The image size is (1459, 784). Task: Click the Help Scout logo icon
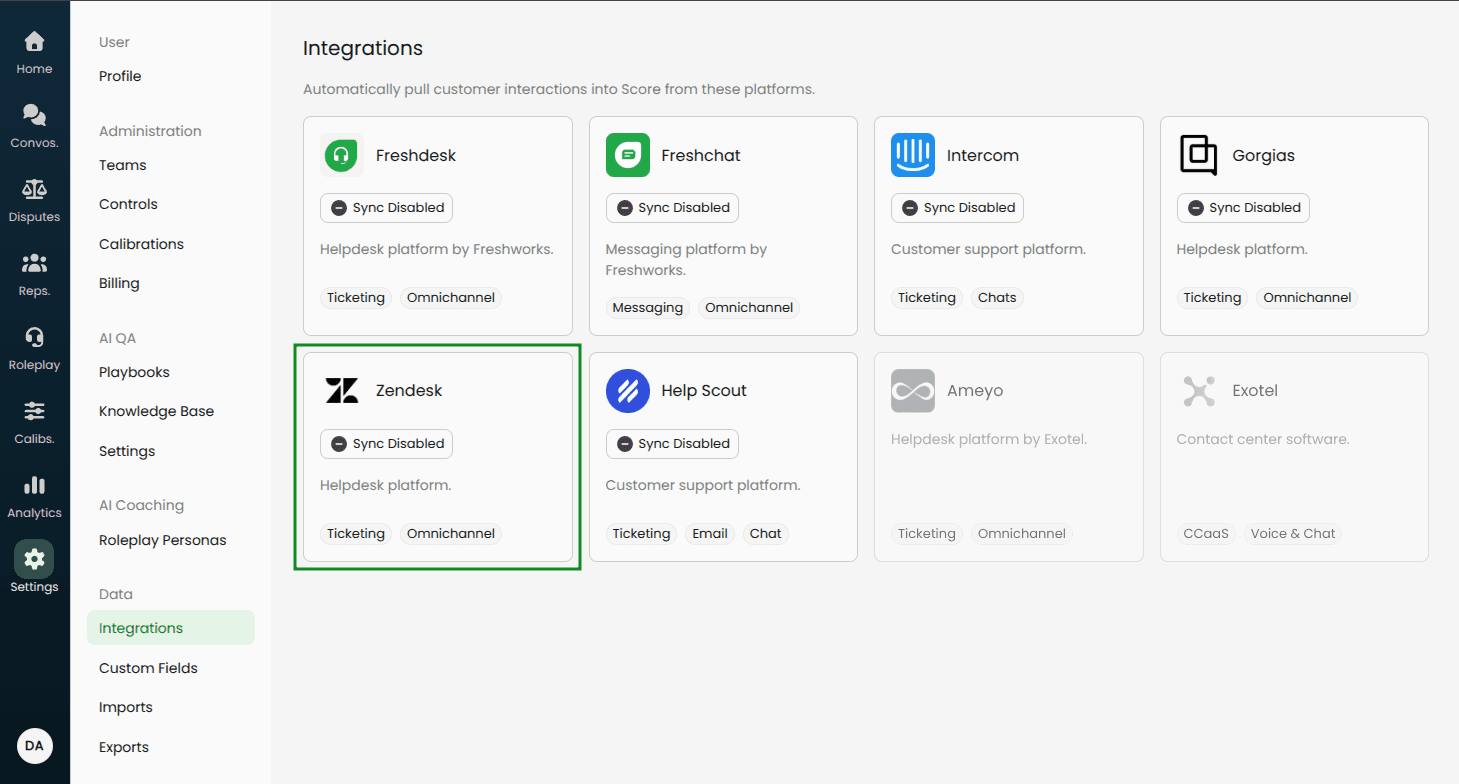[628, 391]
